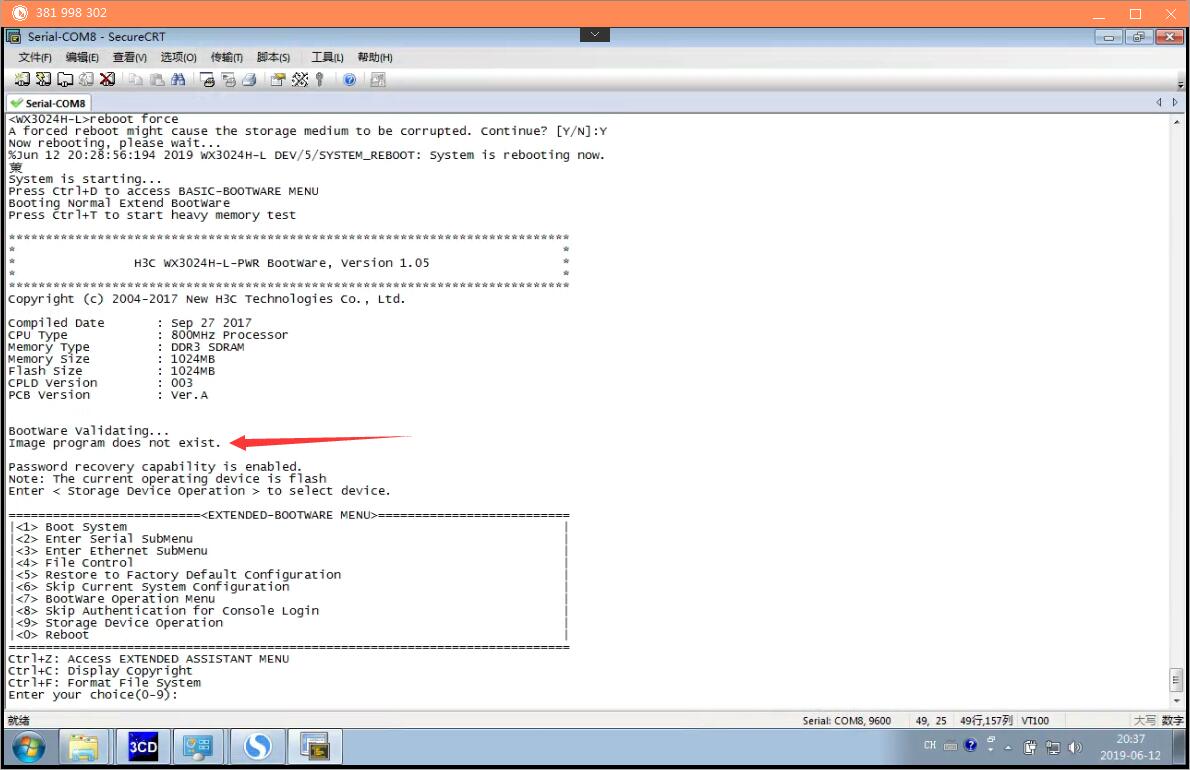Click the '<0> Reboot' menu line
1190x770 pixels.
tap(52, 635)
